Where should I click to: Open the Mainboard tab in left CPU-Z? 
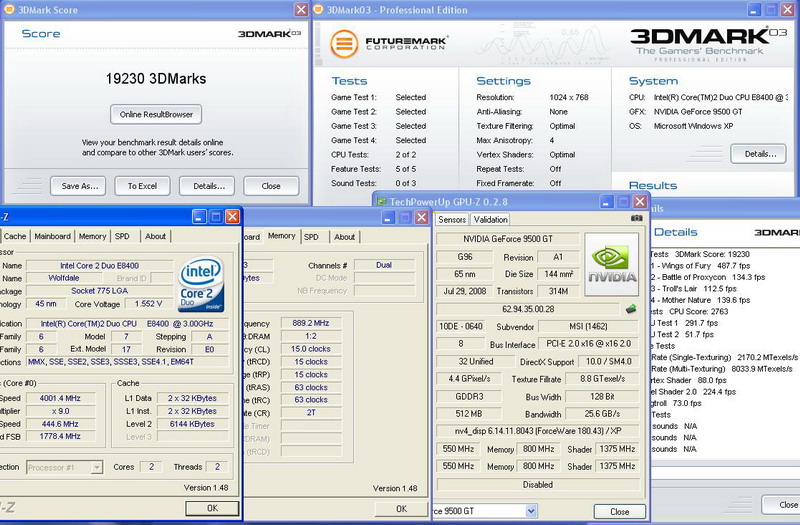(x=53, y=236)
